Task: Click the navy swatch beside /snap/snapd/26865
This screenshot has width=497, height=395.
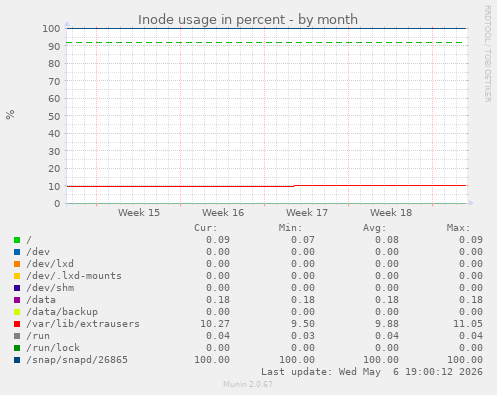Action: [x=17, y=360]
